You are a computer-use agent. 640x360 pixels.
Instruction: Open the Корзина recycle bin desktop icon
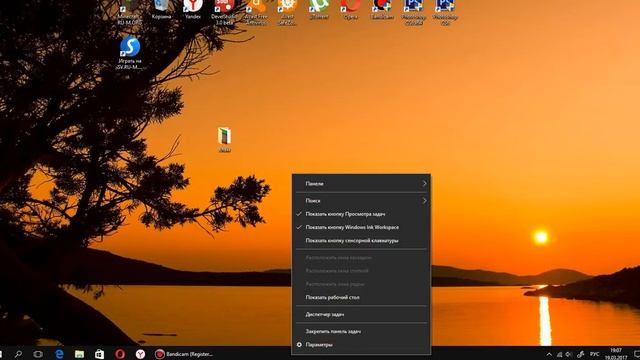point(161,9)
